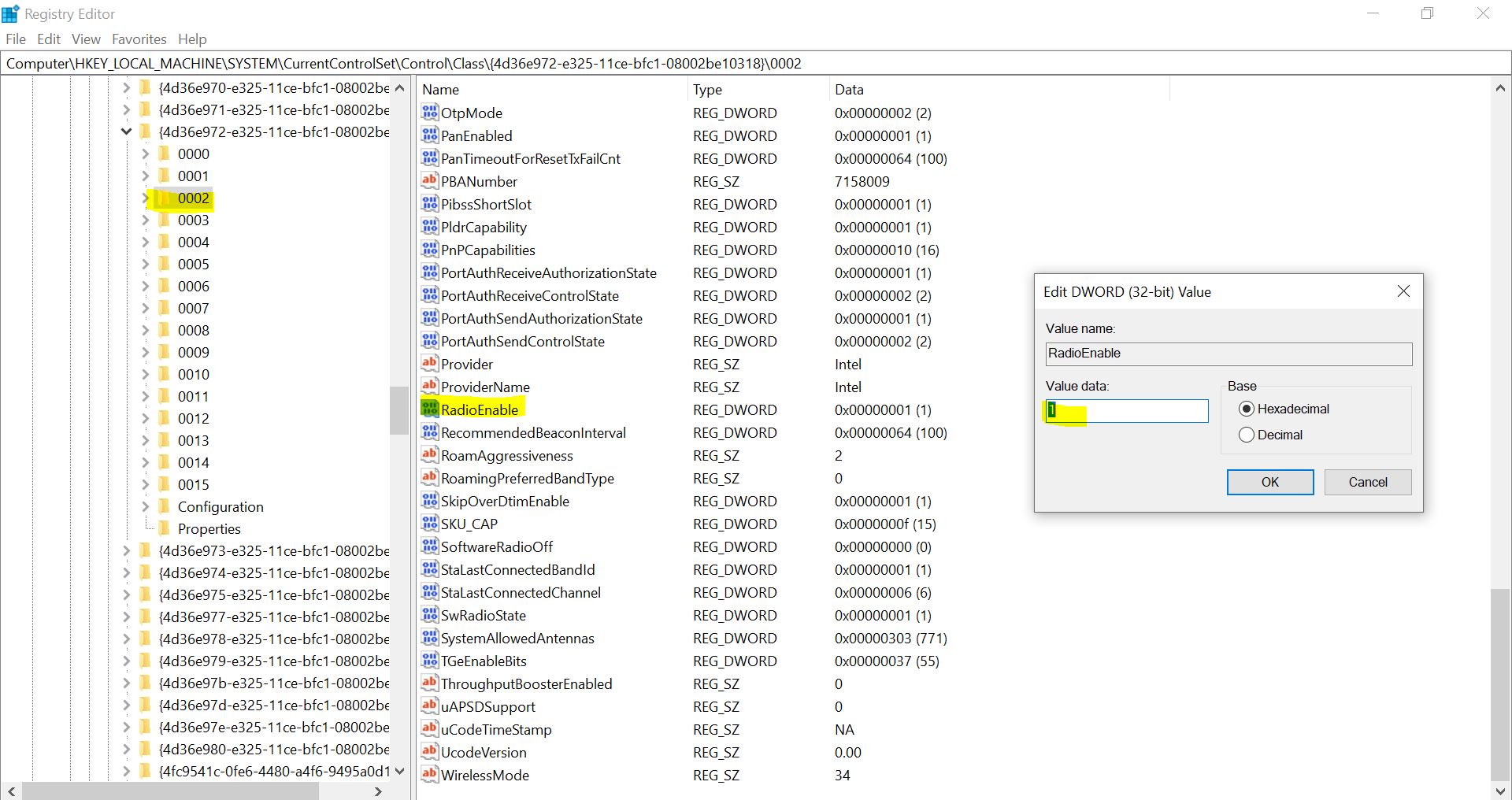Click the Registry Editor app icon in title bar
Image resolution: width=1512 pixels, height=800 pixels.
coord(10,13)
